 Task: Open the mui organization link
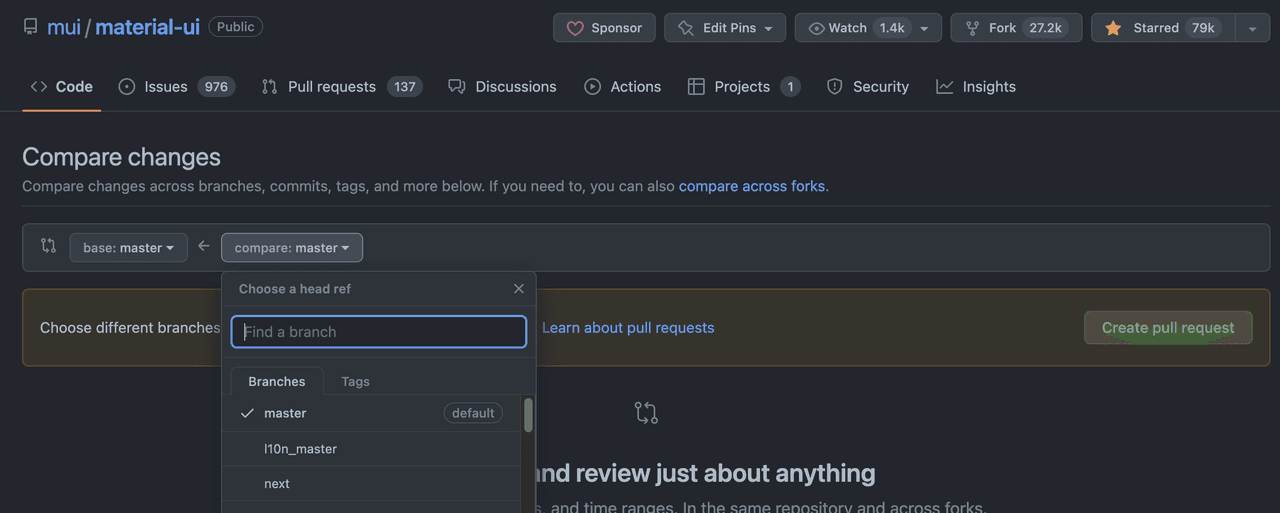(64, 27)
